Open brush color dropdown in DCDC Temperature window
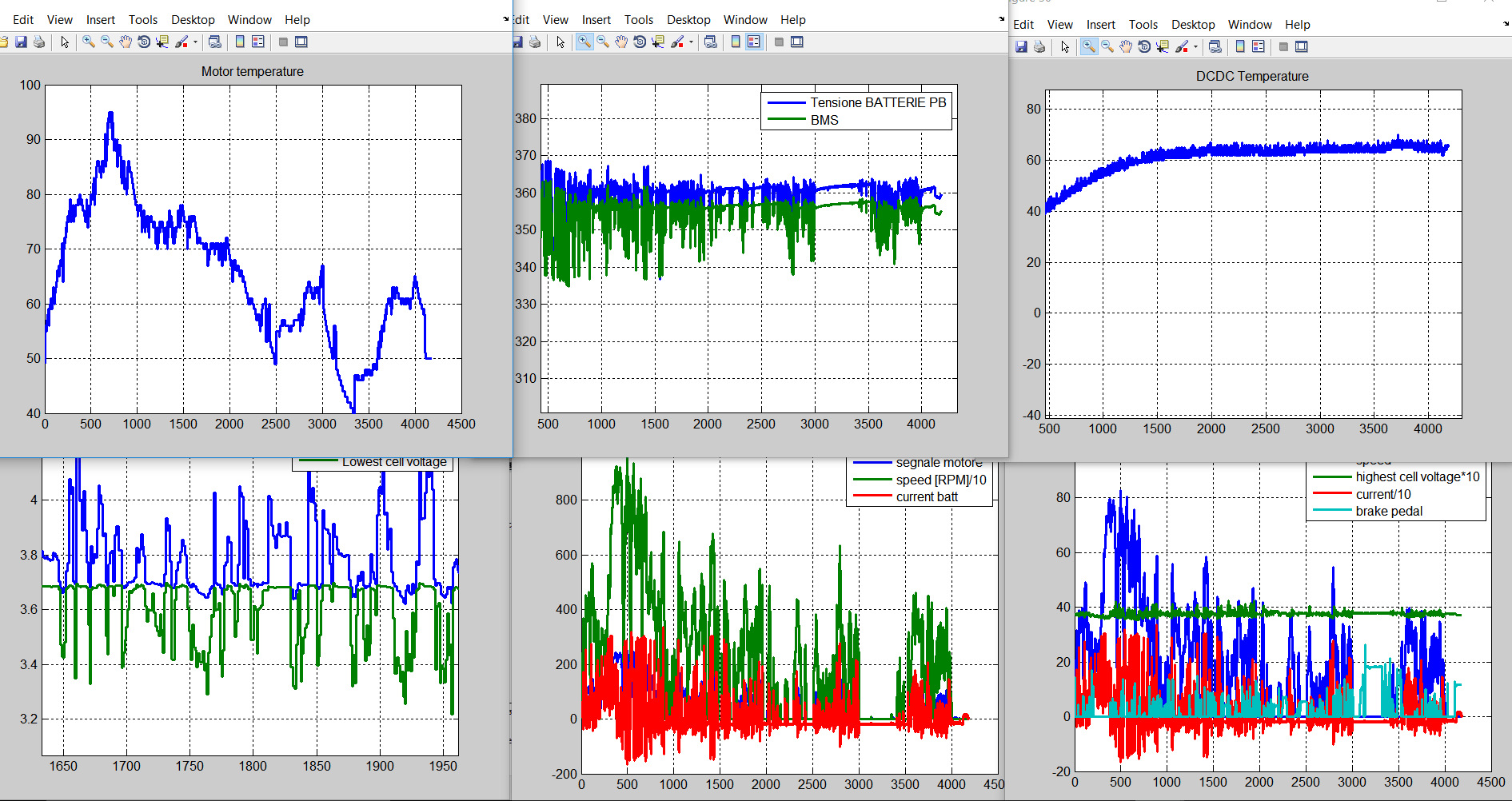The height and width of the screenshot is (801, 1512). pos(1195,47)
